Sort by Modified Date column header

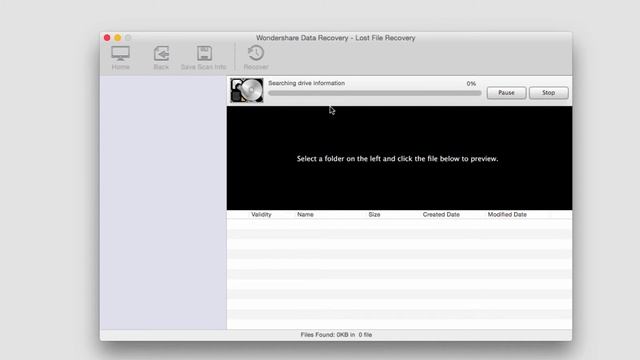coord(507,214)
